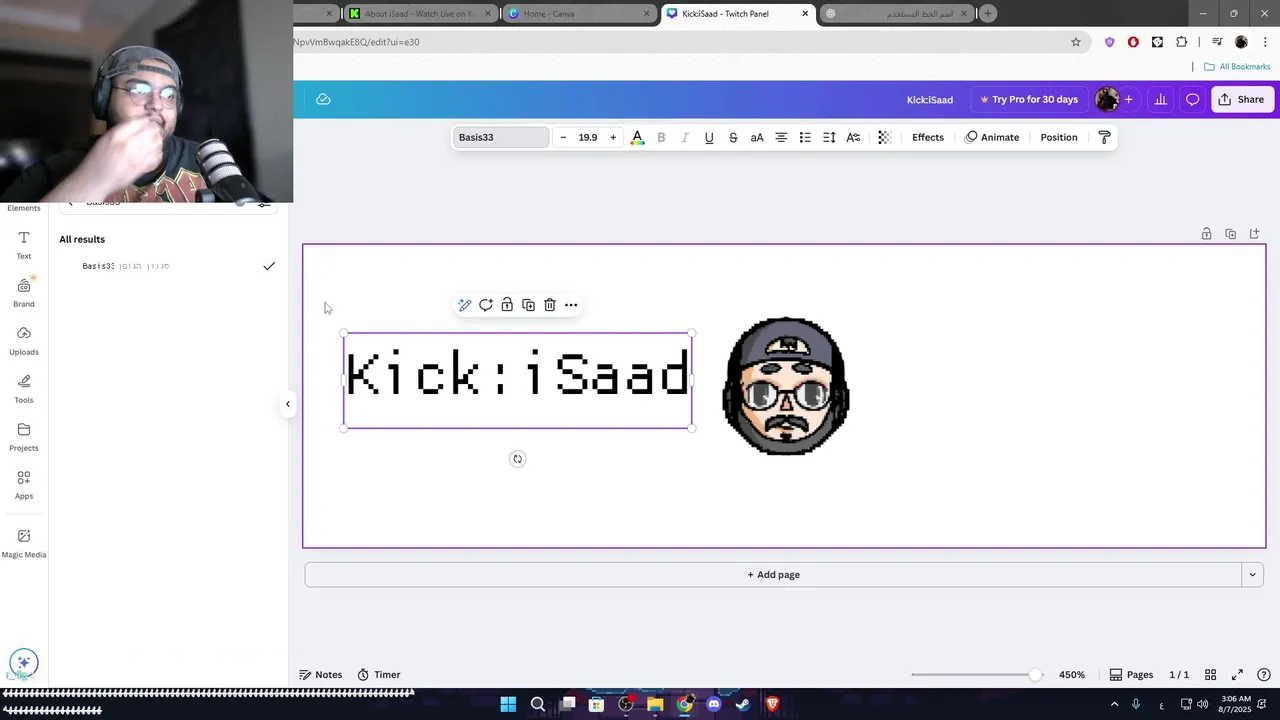Click the Share button
The height and width of the screenshot is (720, 1280).
[1241, 99]
